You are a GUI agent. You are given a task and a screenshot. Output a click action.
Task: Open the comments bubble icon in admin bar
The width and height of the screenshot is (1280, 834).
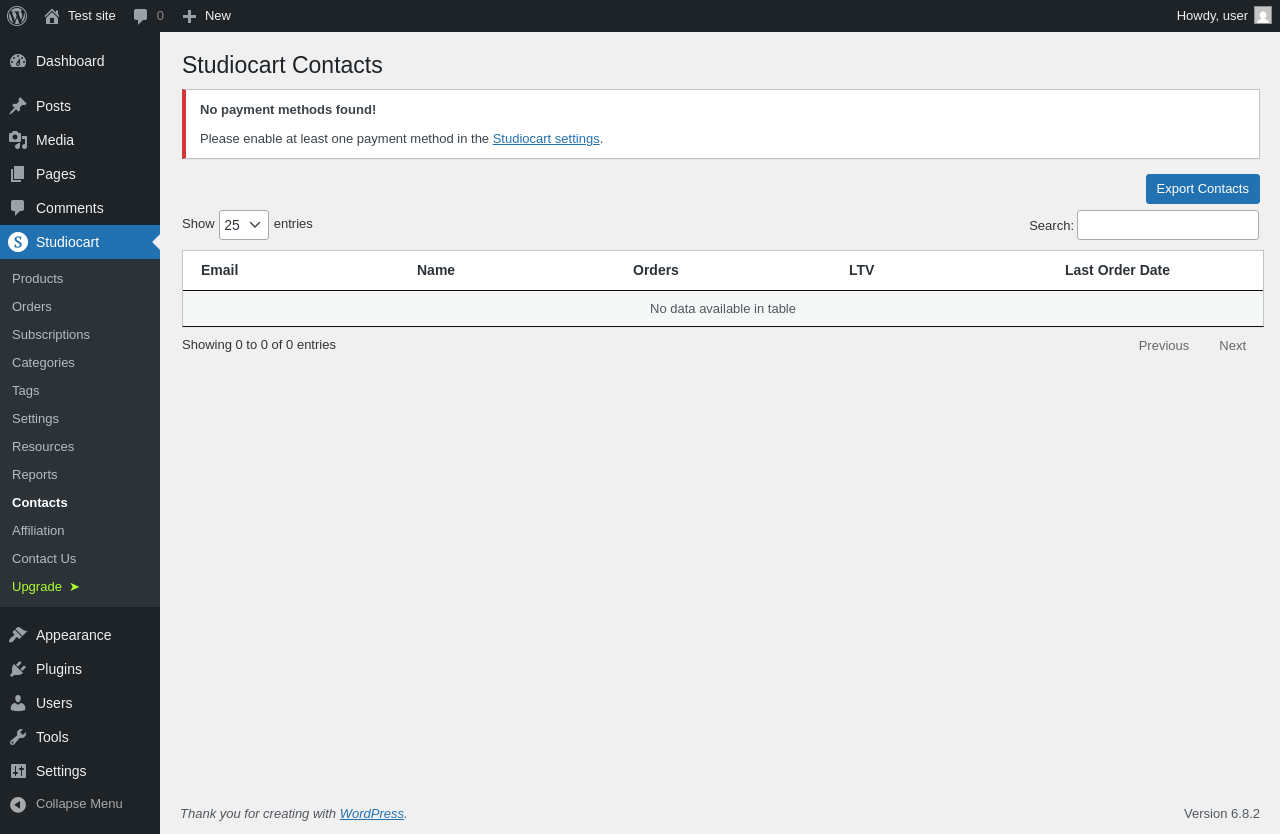coord(141,16)
